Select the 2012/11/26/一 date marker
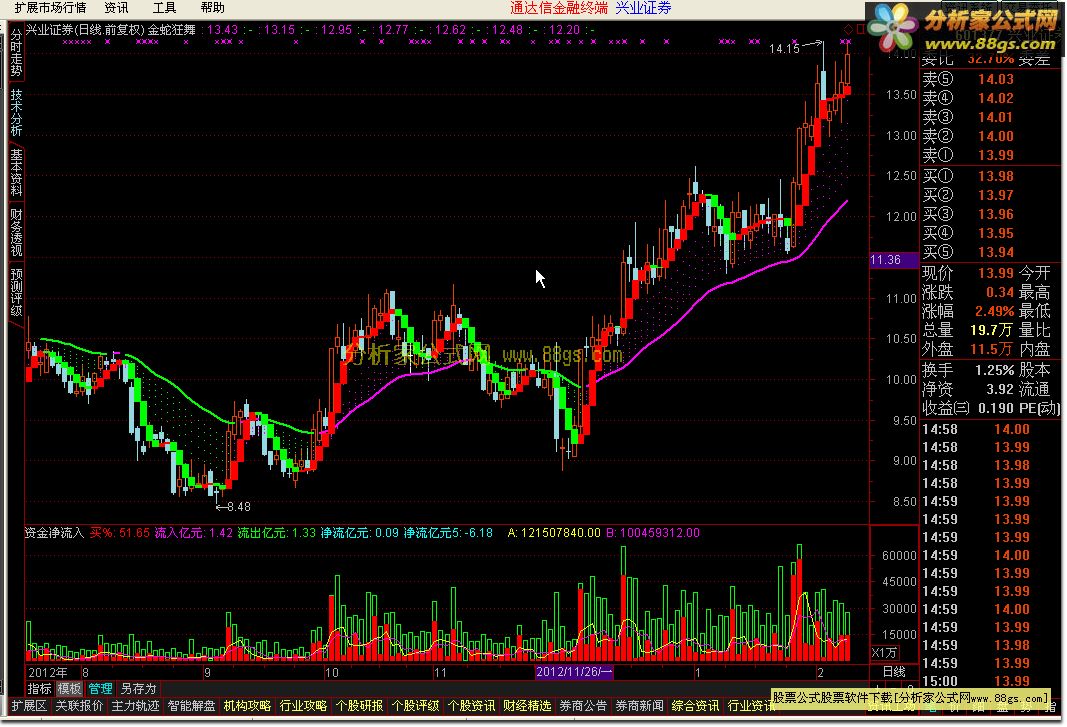The height and width of the screenshot is (727, 1067). (x=574, y=672)
